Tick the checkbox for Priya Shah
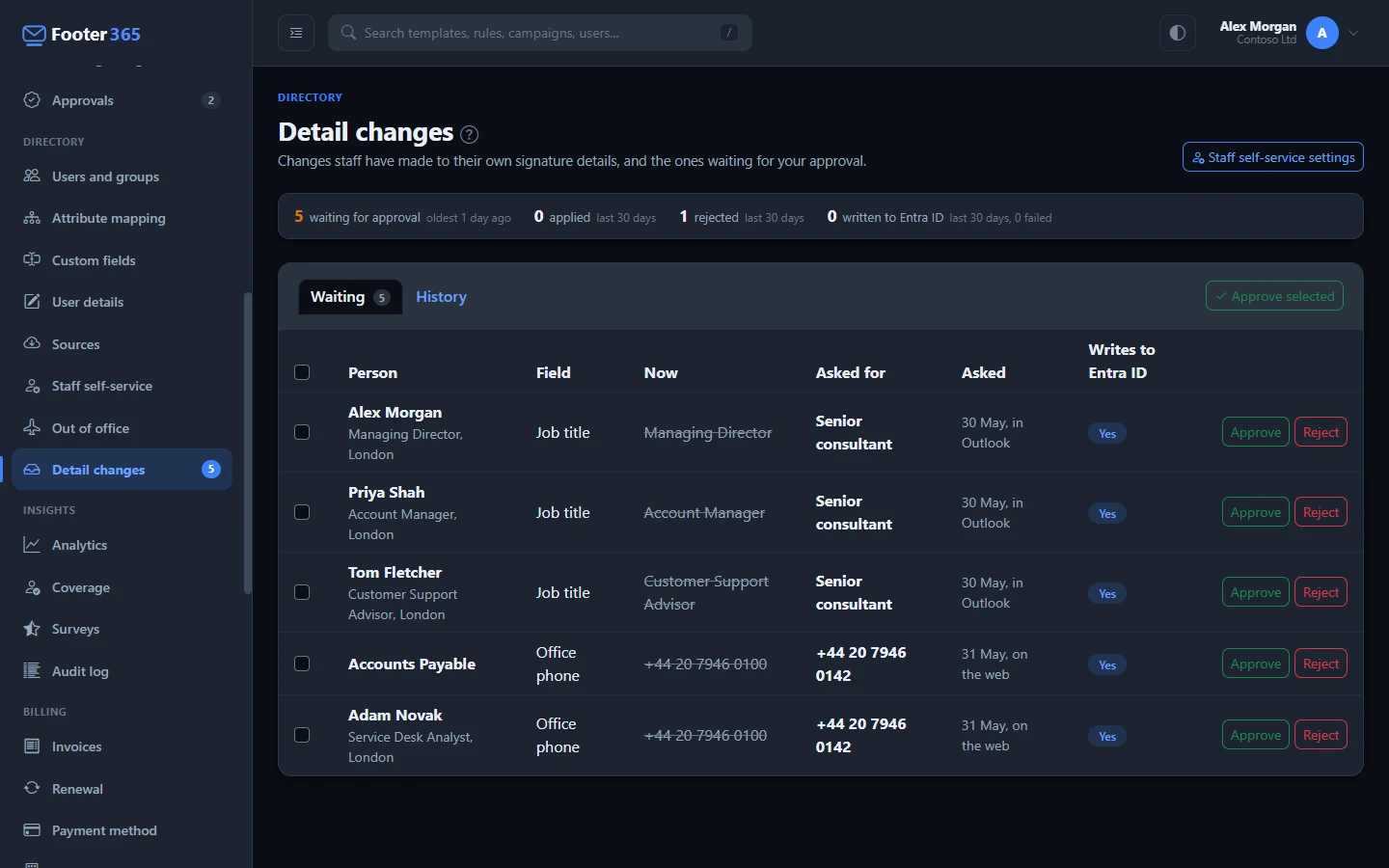Image resolution: width=1389 pixels, height=868 pixels. coord(302,512)
